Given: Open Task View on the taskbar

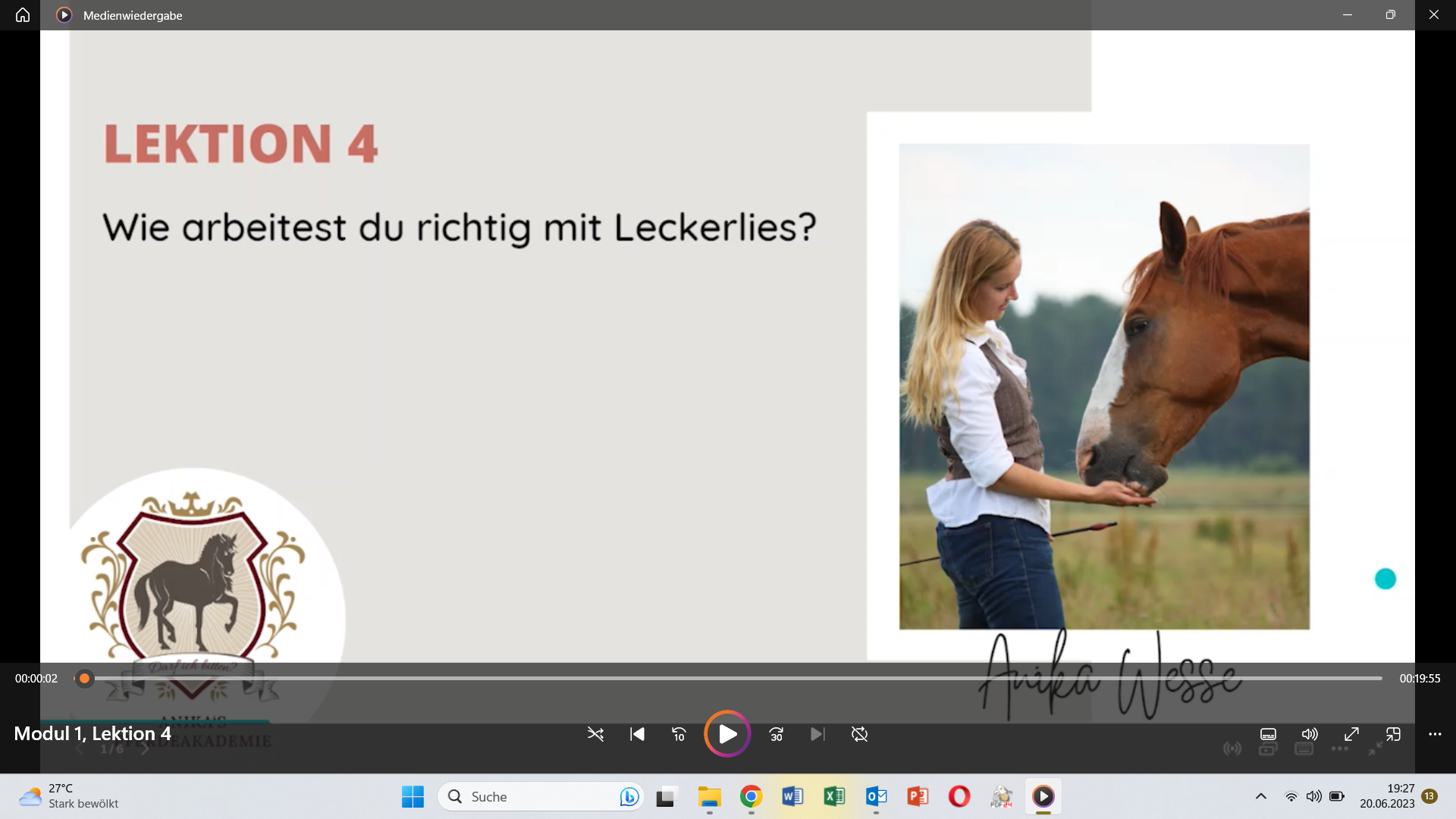Looking at the screenshot, I should pyautogui.click(x=666, y=796).
